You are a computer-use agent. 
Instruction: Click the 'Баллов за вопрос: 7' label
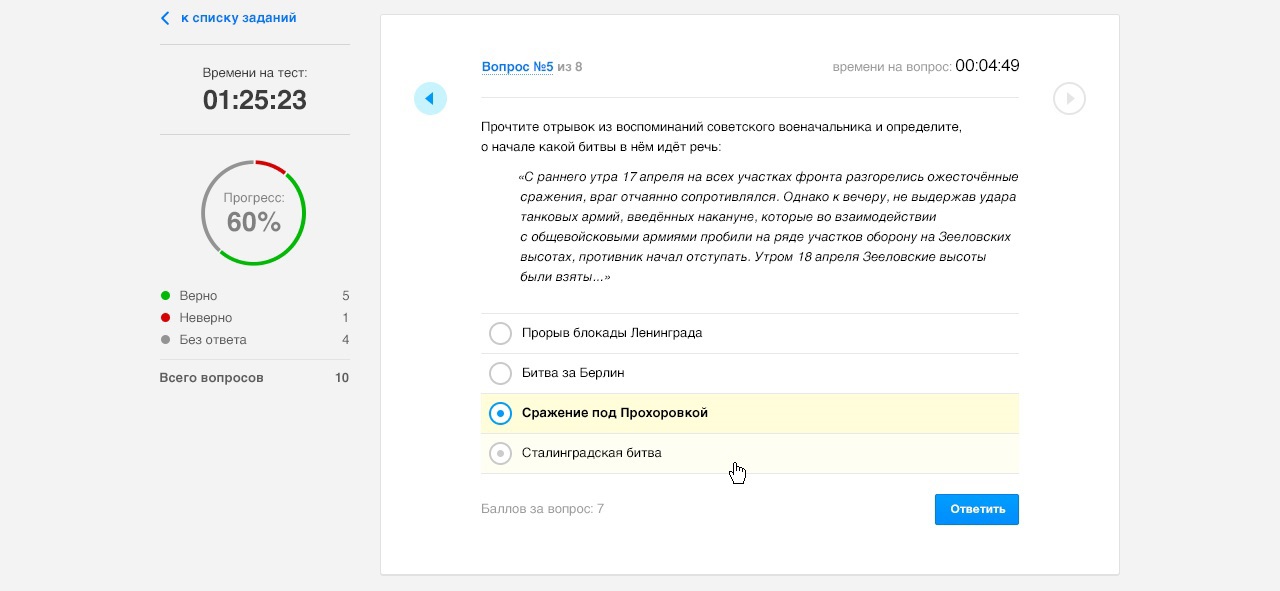(542, 509)
